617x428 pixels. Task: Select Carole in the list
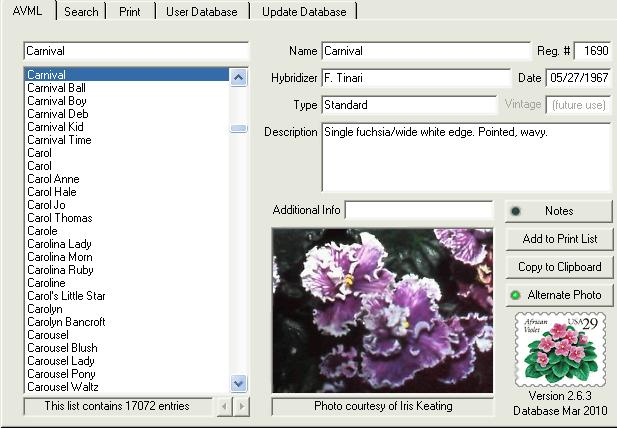[127, 231]
